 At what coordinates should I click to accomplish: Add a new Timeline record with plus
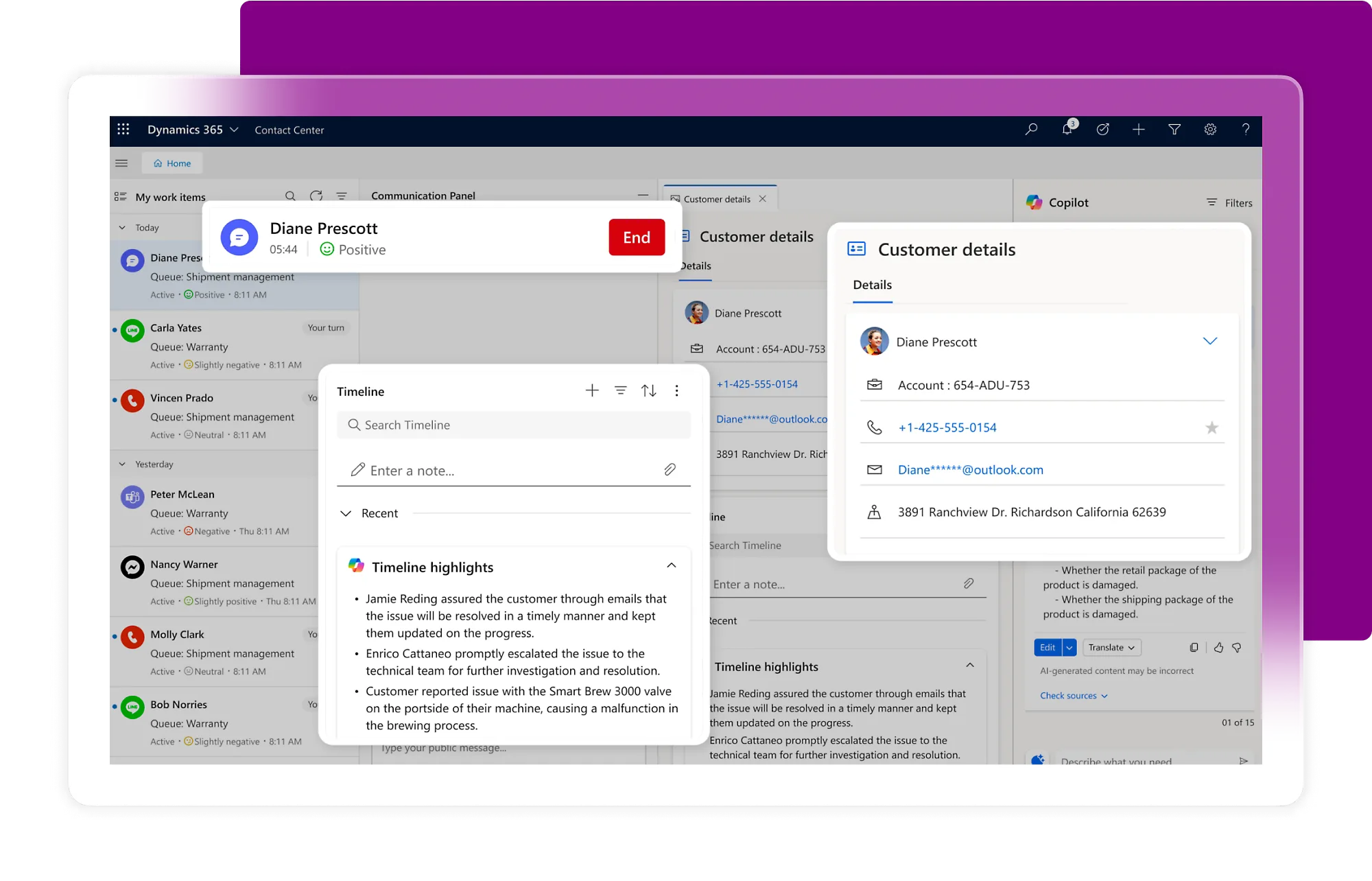coord(592,390)
